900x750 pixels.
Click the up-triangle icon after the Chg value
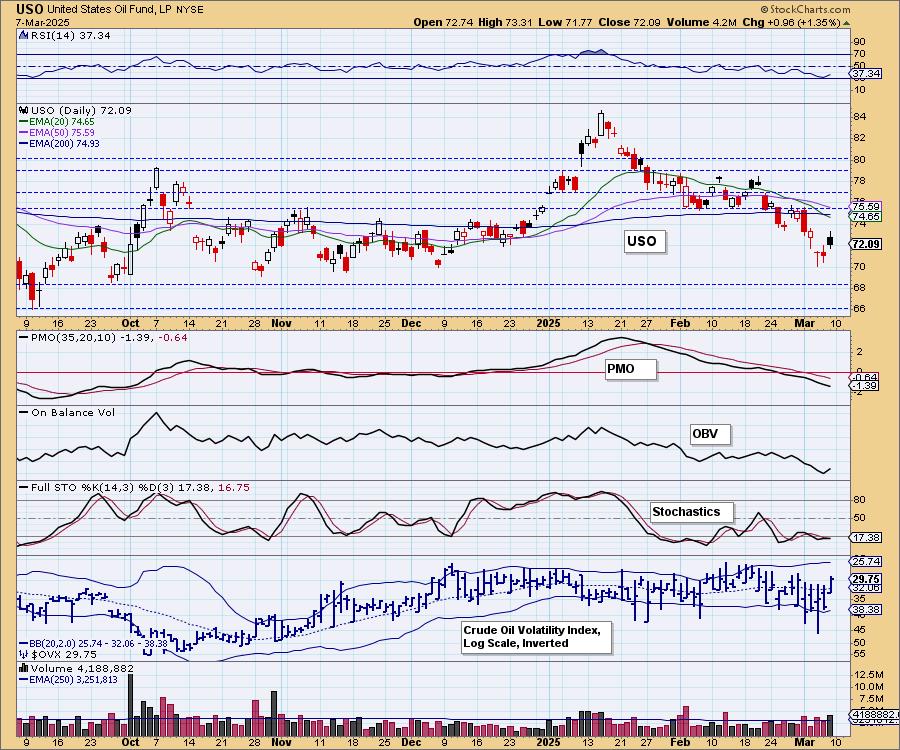coord(847,23)
